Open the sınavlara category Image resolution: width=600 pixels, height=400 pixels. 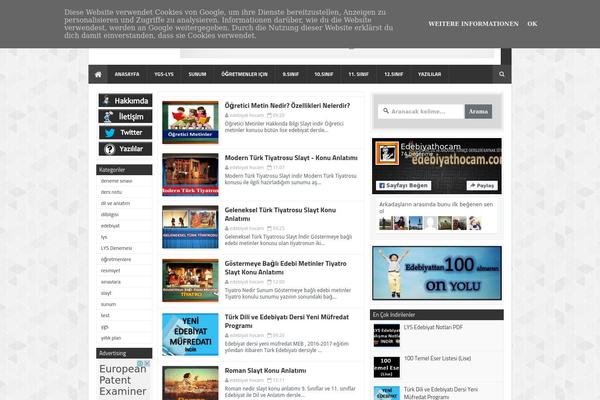[111, 282]
